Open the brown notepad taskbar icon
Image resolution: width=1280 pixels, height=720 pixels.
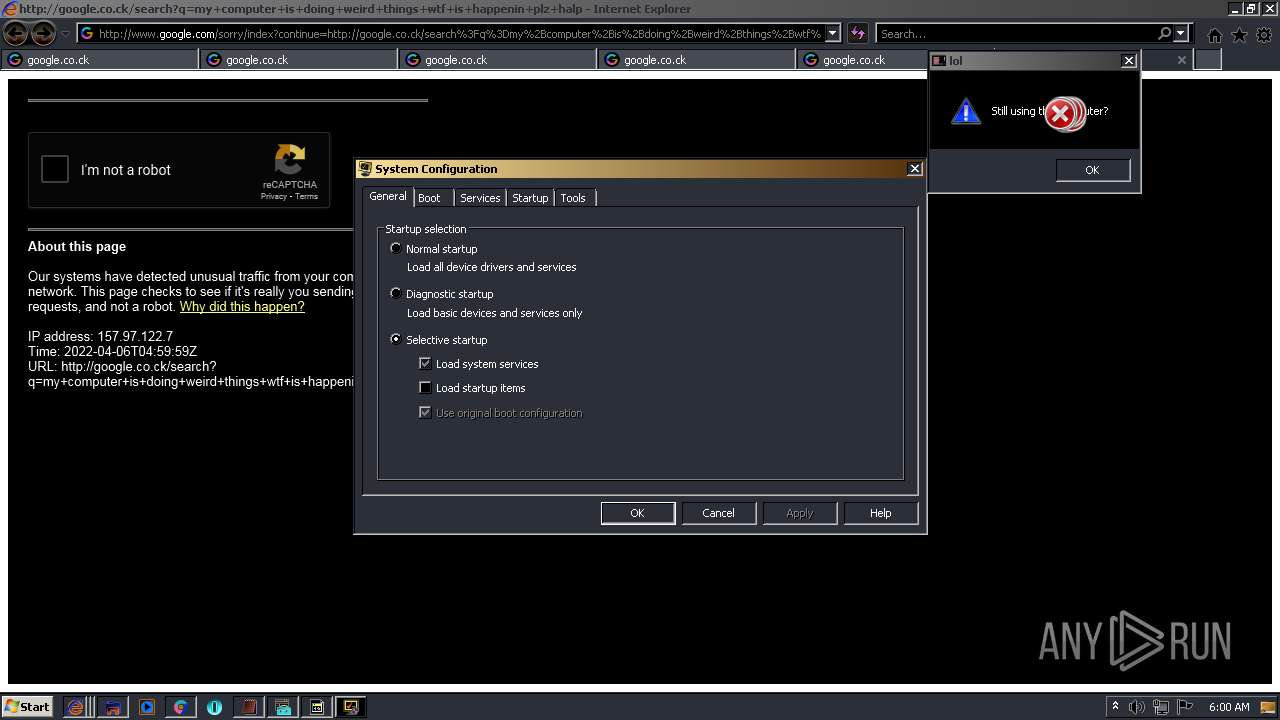pyautogui.click(x=249, y=707)
